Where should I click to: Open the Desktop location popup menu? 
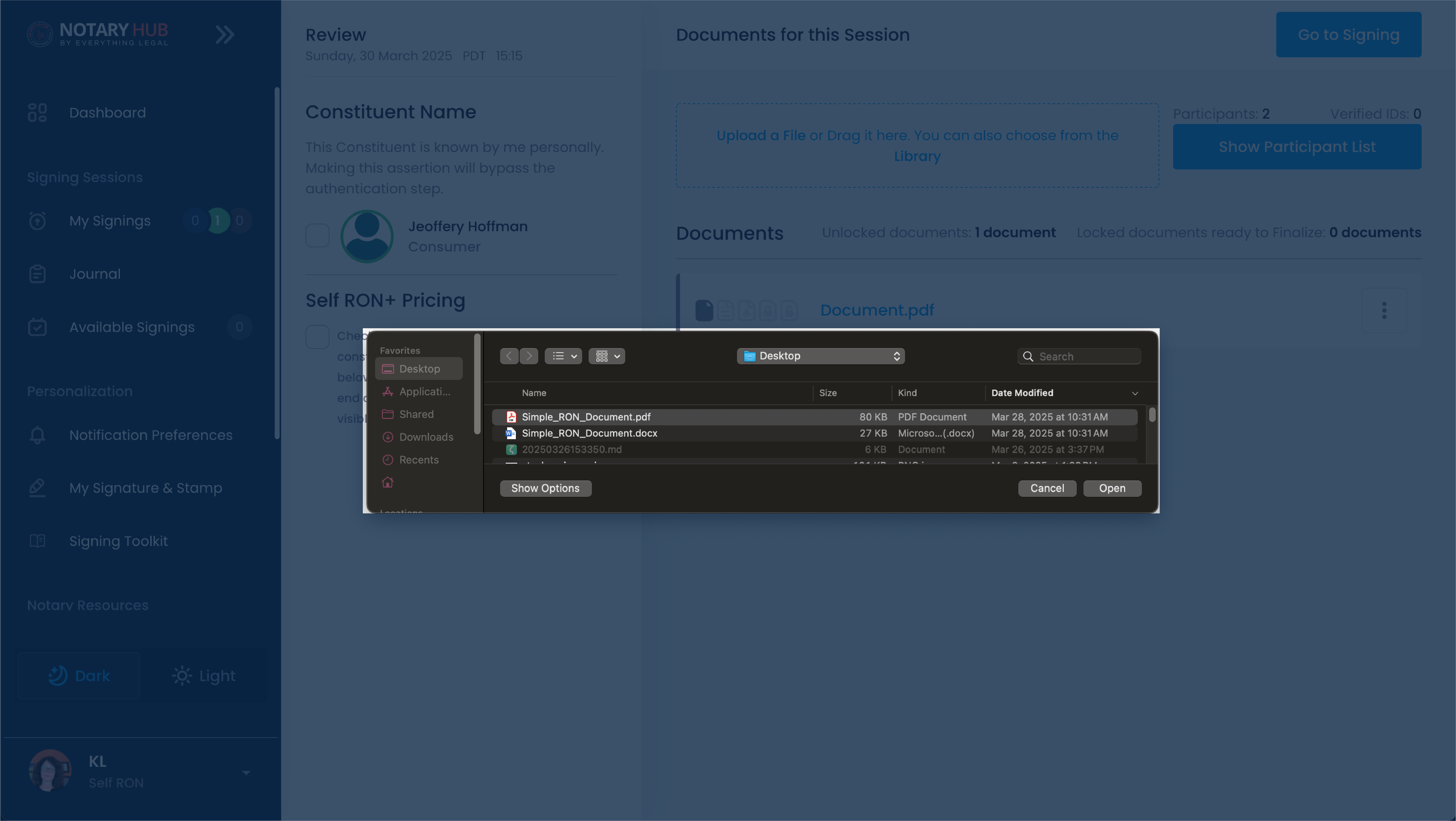pos(821,356)
